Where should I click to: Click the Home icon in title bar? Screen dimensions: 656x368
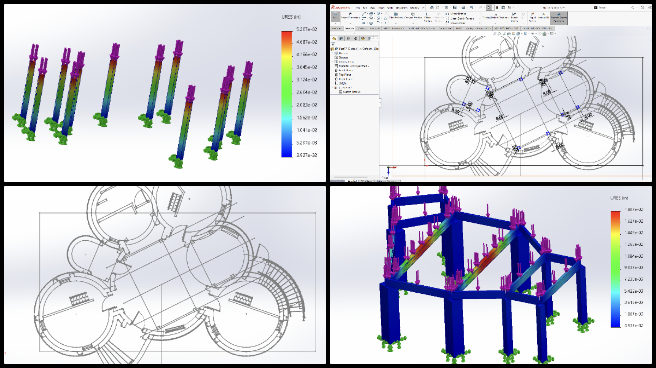click(431, 8)
